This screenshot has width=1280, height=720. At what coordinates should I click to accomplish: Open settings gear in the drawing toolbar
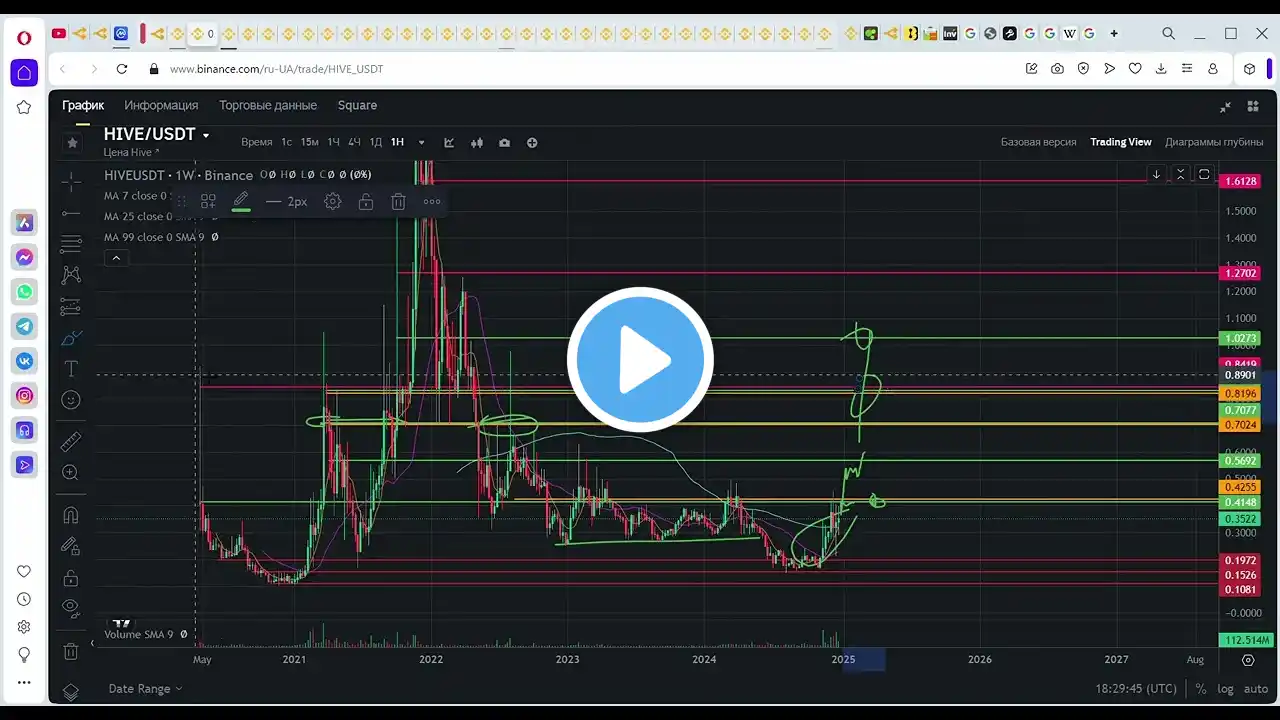click(x=333, y=202)
